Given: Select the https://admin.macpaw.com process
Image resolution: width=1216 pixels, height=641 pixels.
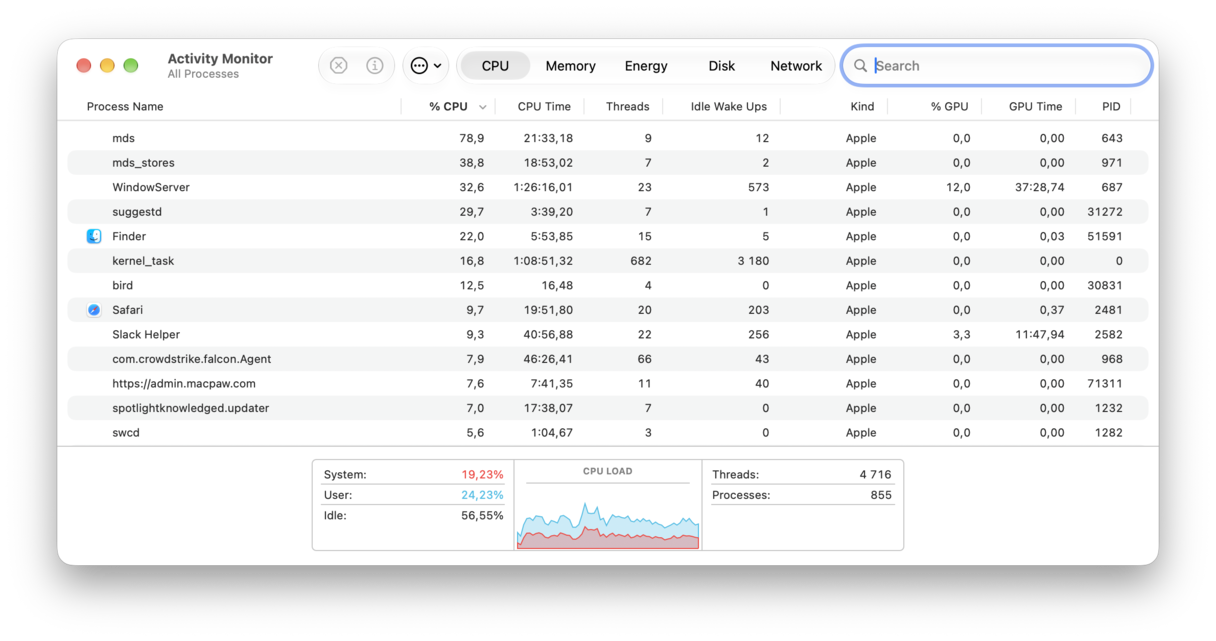Looking at the screenshot, I should point(184,384).
